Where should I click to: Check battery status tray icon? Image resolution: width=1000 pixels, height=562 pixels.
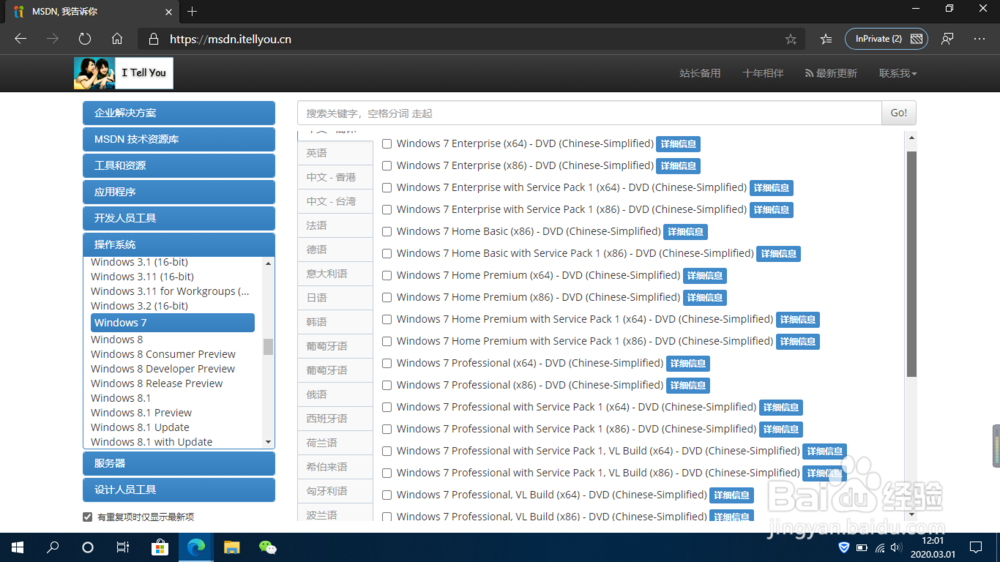(x=862, y=547)
